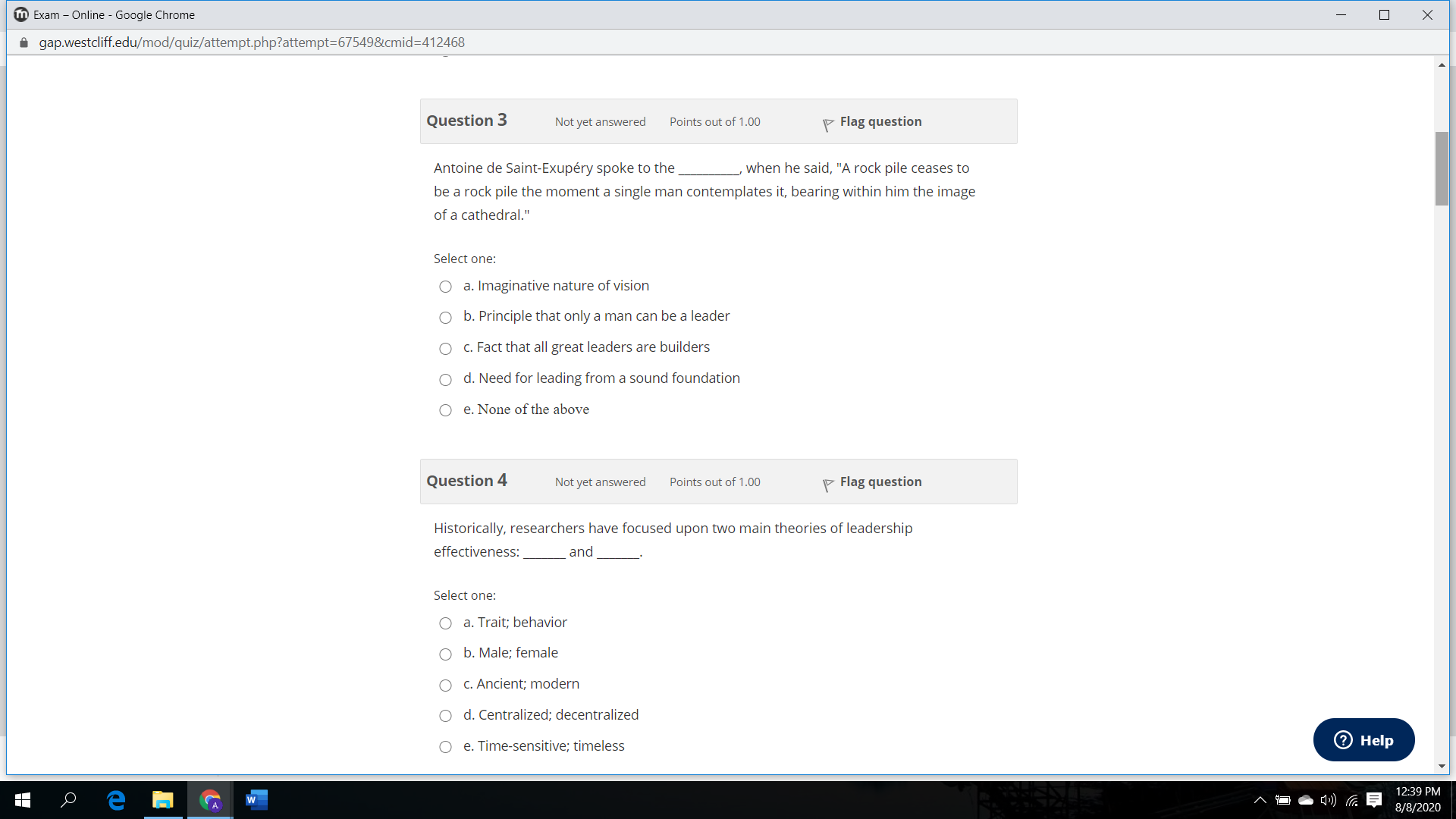Click the Points out of 1.00 label Question 3
Viewport: 1456px width, 819px height.
point(716,121)
